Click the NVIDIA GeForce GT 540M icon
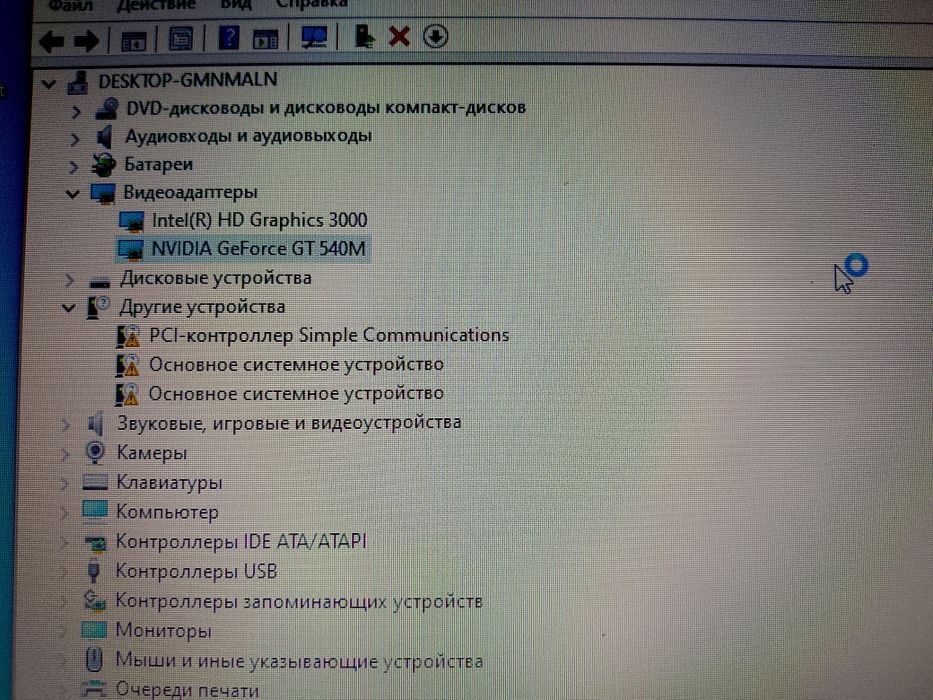This screenshot has width=933, height=700. click(x=131, y=250)
